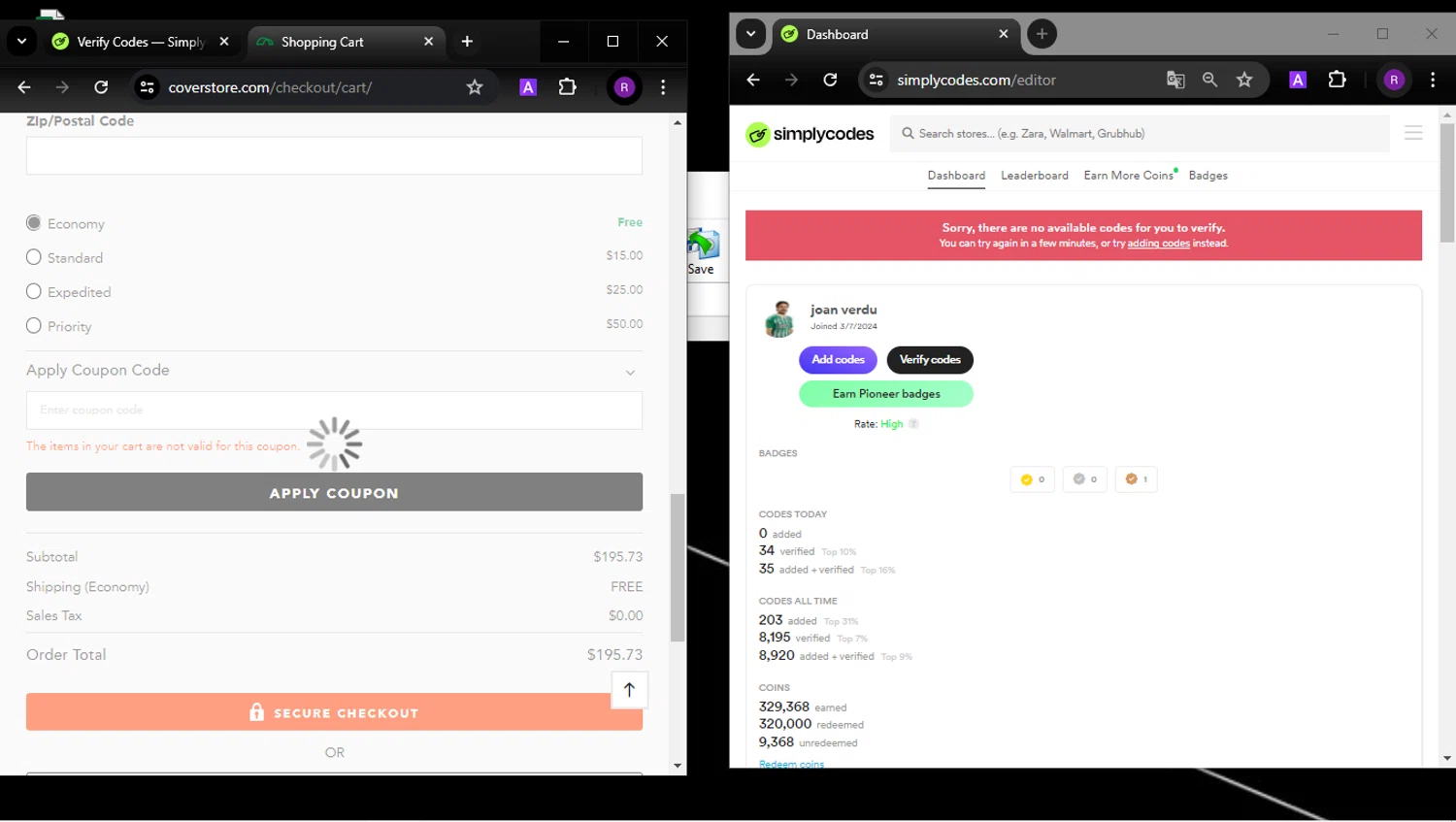The image size is (1456, 822).
Task: Click the silver badge counter
Action: [1084, 479]
